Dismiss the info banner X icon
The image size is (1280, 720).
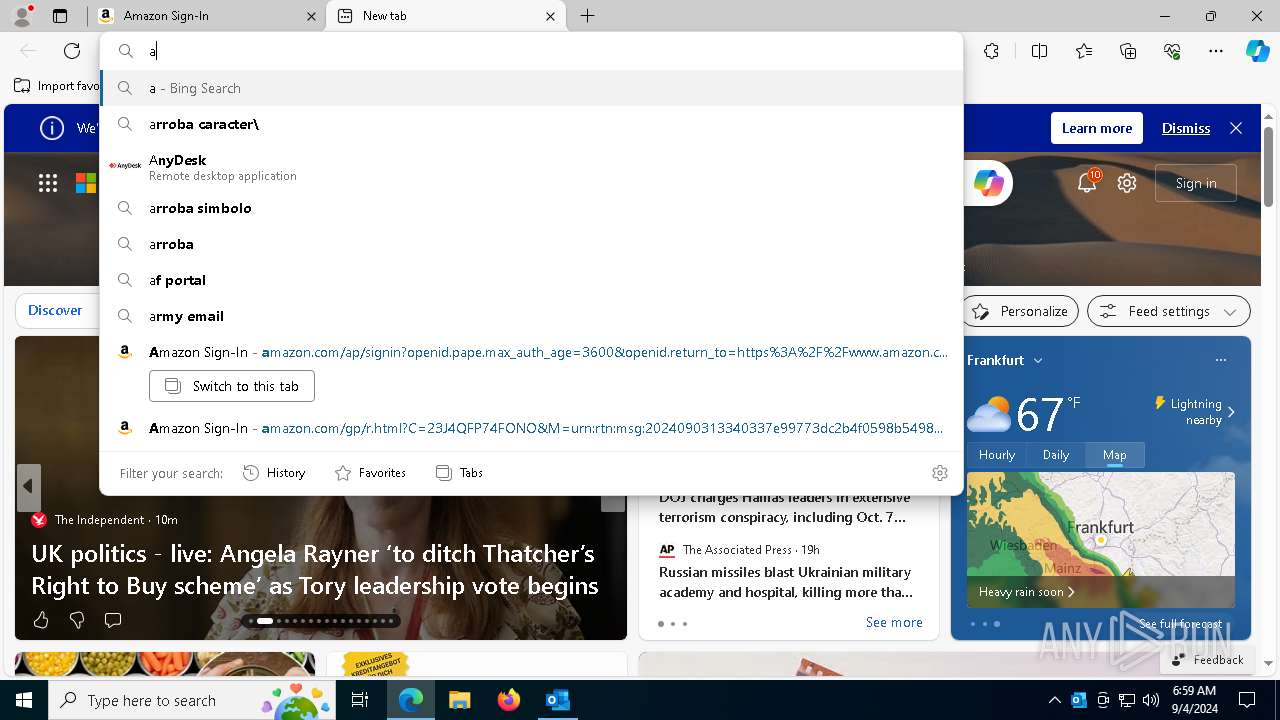pyautogui.click(x=1236, y=128)
